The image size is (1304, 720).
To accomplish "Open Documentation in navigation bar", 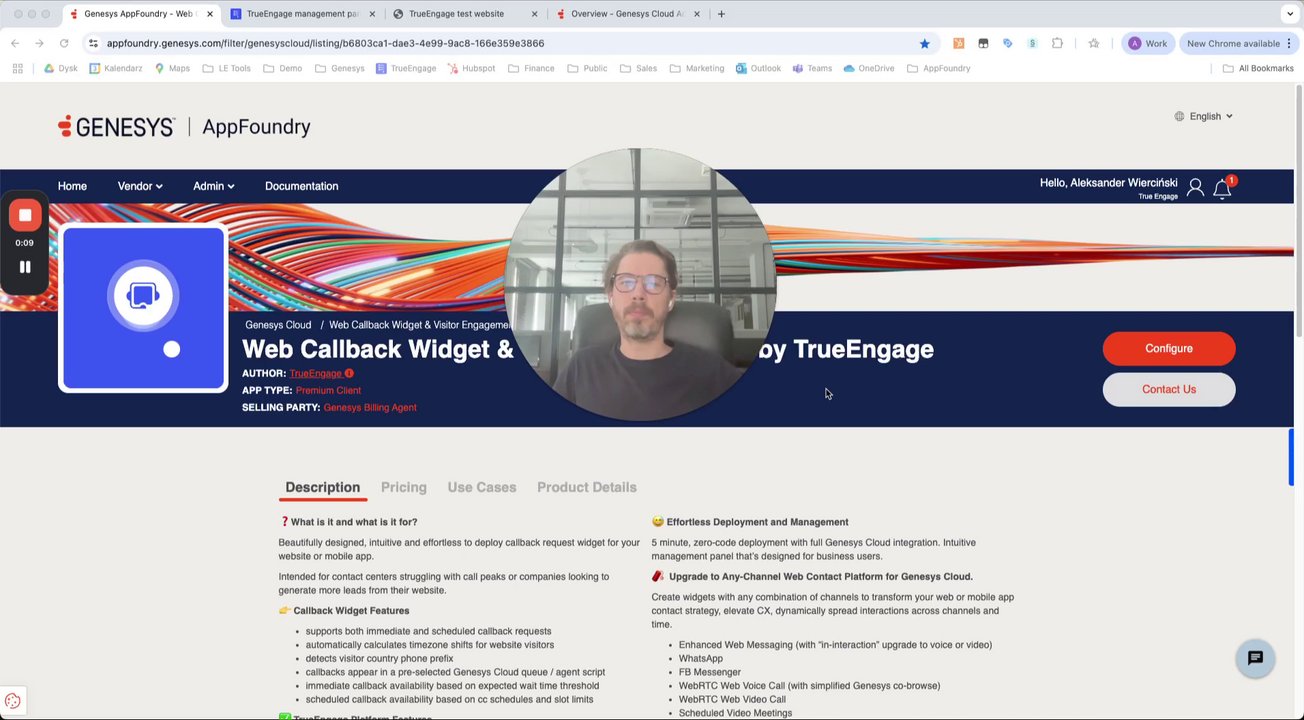I will click(x=301, y=186).
